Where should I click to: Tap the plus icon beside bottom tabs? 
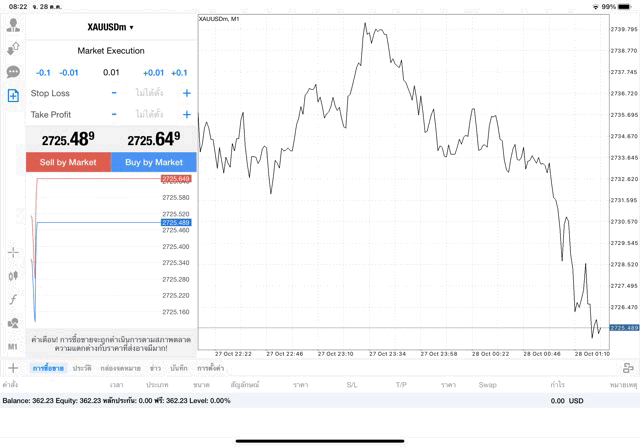[13, 368]
